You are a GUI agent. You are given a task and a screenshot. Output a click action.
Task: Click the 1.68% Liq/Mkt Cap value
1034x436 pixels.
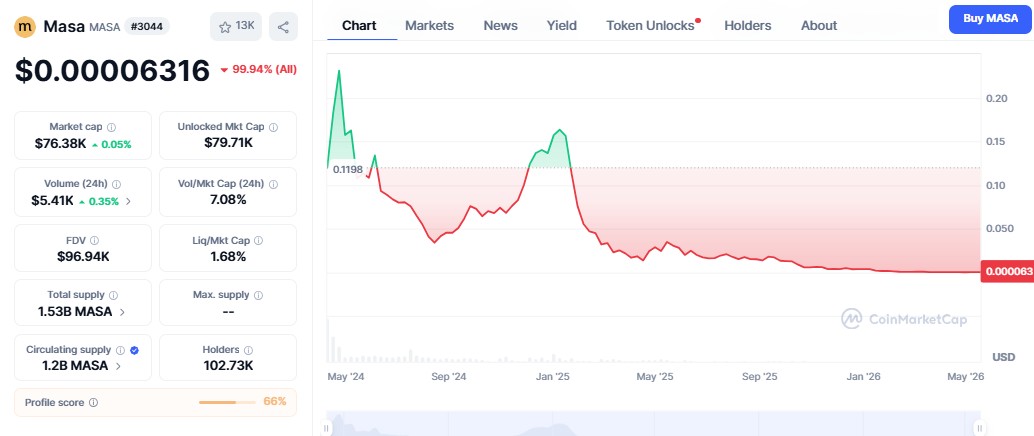[228, 257]
